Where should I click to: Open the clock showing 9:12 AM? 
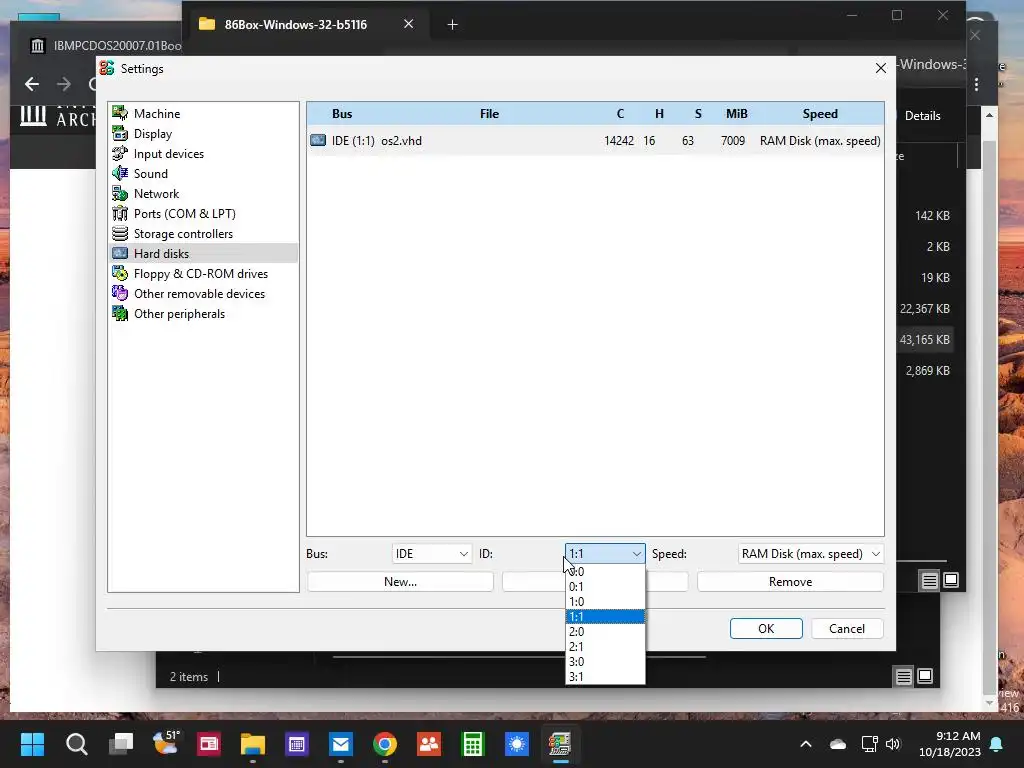(x=950, y=744)
